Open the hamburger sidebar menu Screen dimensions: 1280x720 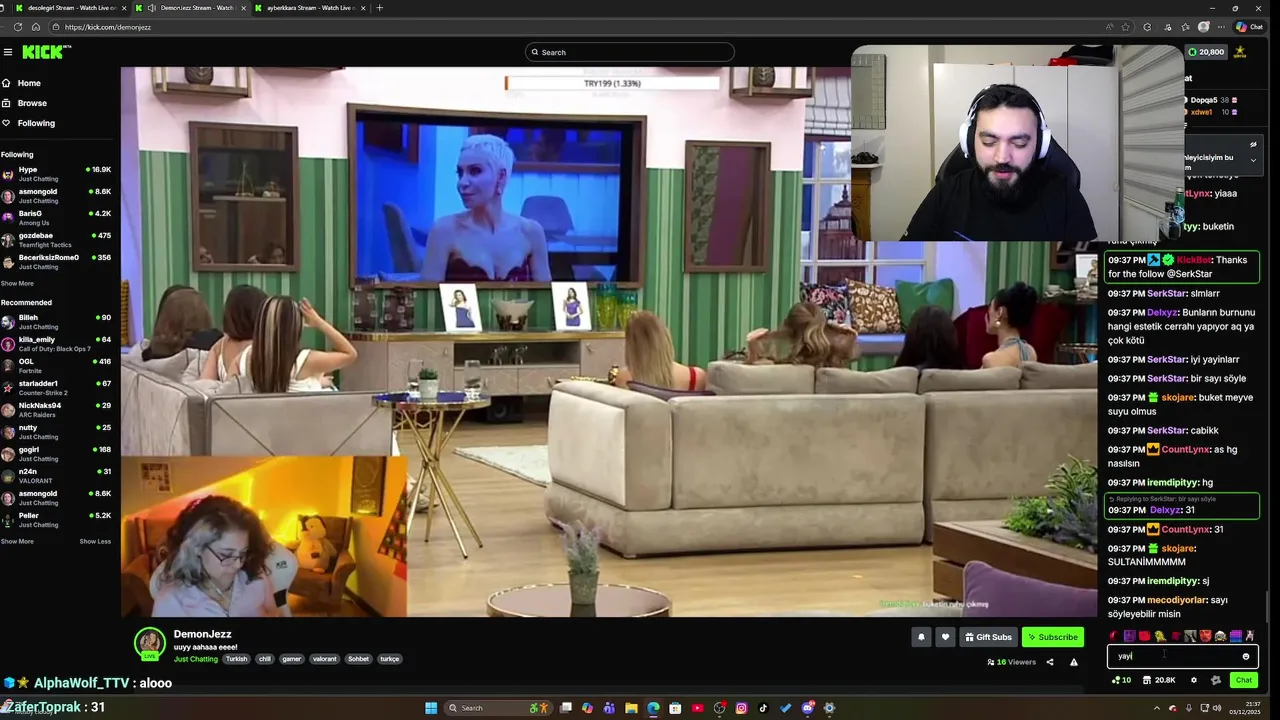(8, 52)
